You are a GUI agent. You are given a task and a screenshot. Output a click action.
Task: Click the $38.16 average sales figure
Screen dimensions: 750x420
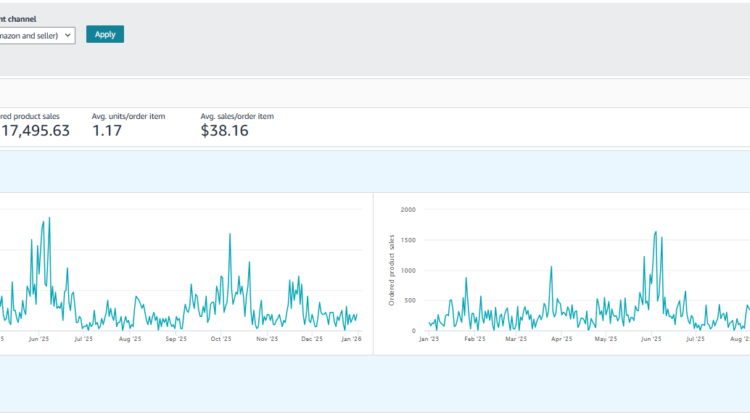224,130
